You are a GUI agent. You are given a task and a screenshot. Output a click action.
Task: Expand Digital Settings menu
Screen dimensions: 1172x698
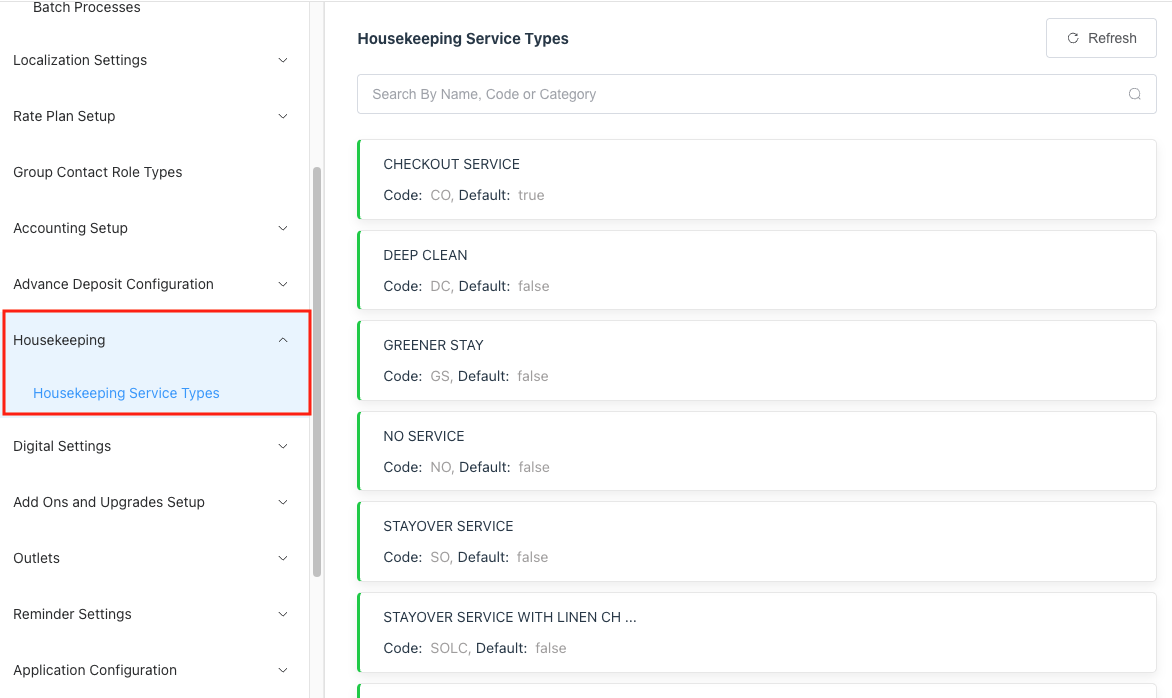(62, 446)
